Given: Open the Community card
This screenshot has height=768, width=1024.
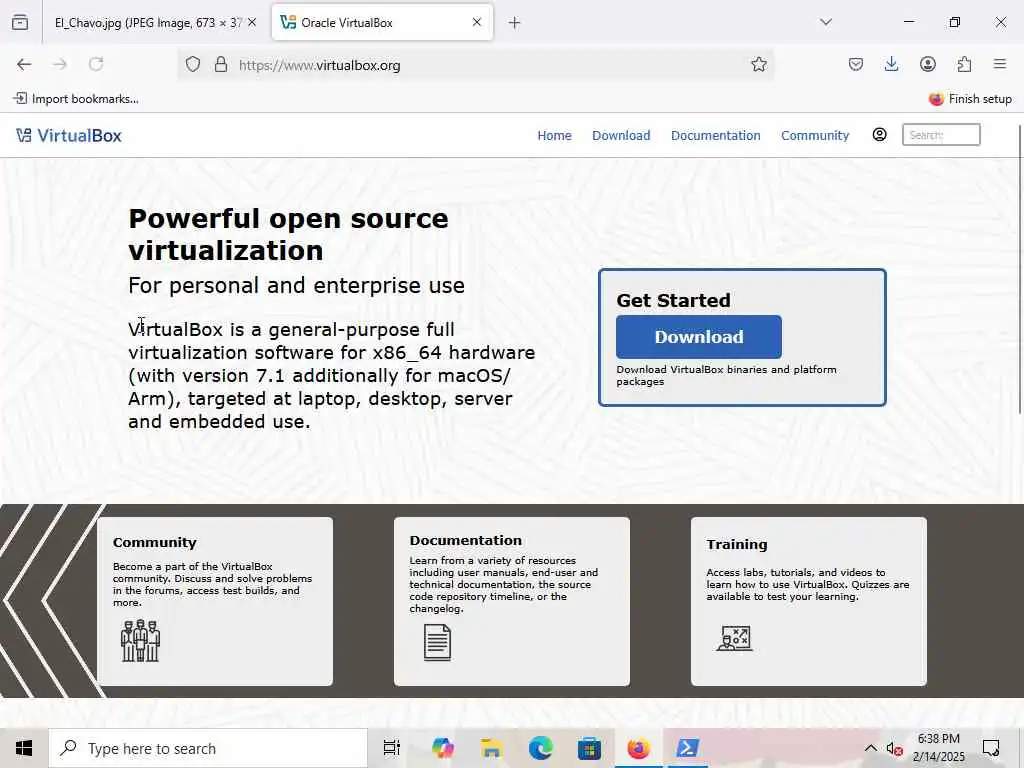Looking at the screenshot, I should click(215, 601).
